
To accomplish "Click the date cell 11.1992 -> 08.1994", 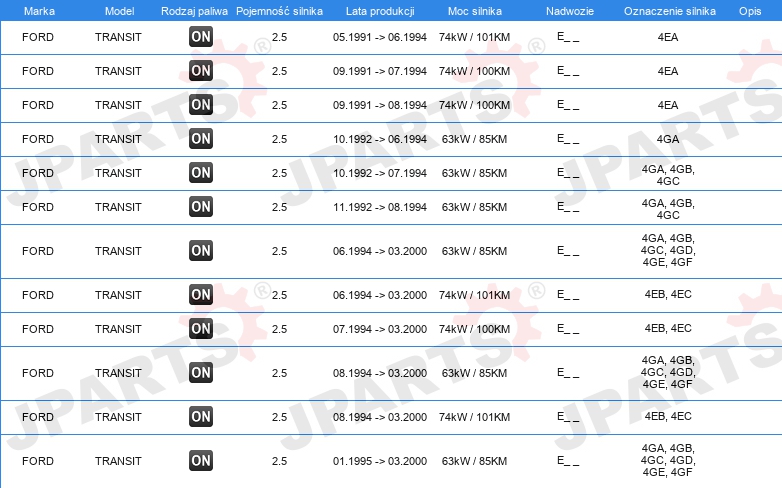I will [380, 207].
